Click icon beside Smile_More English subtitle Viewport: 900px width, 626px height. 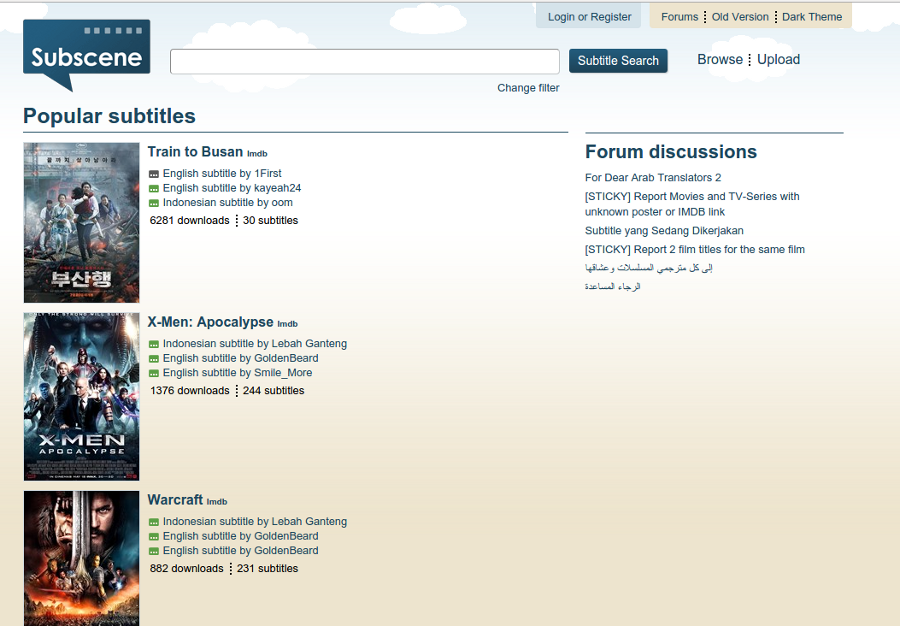(x=154, y=374)
